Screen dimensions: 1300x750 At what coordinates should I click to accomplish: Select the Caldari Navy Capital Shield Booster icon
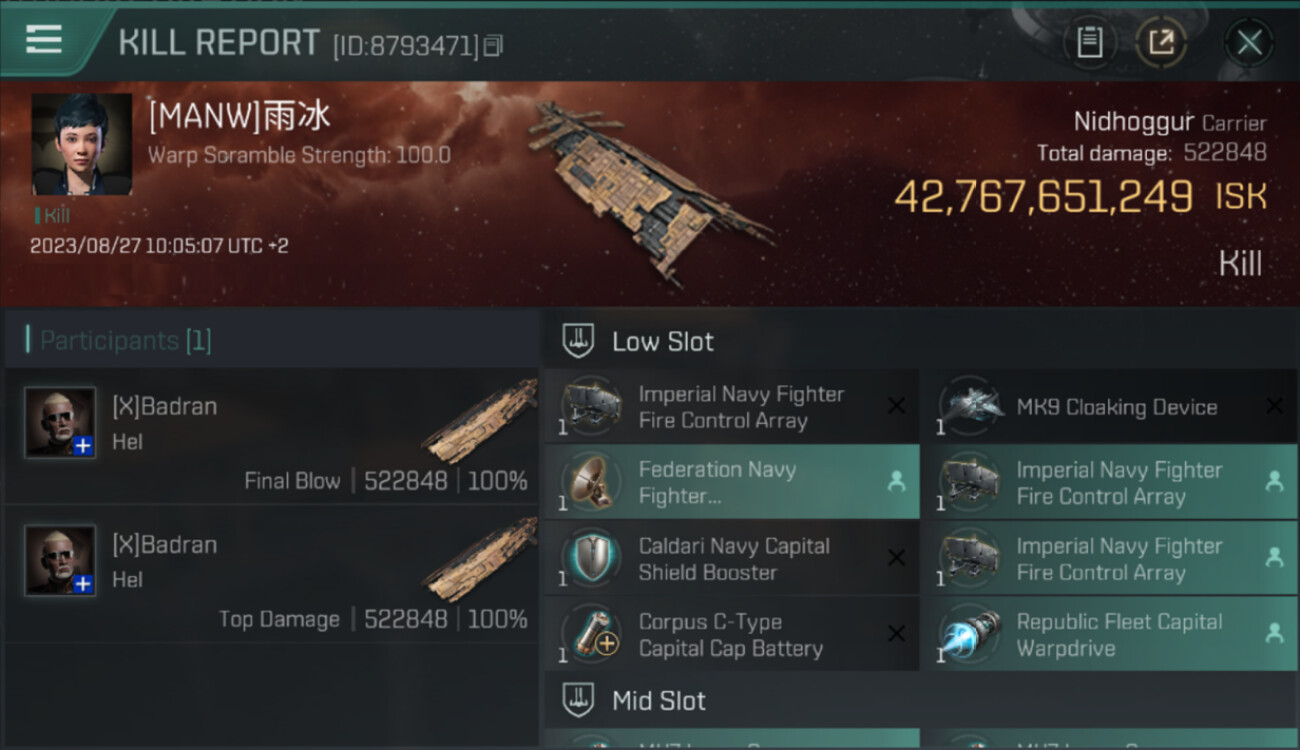[592, 559]
